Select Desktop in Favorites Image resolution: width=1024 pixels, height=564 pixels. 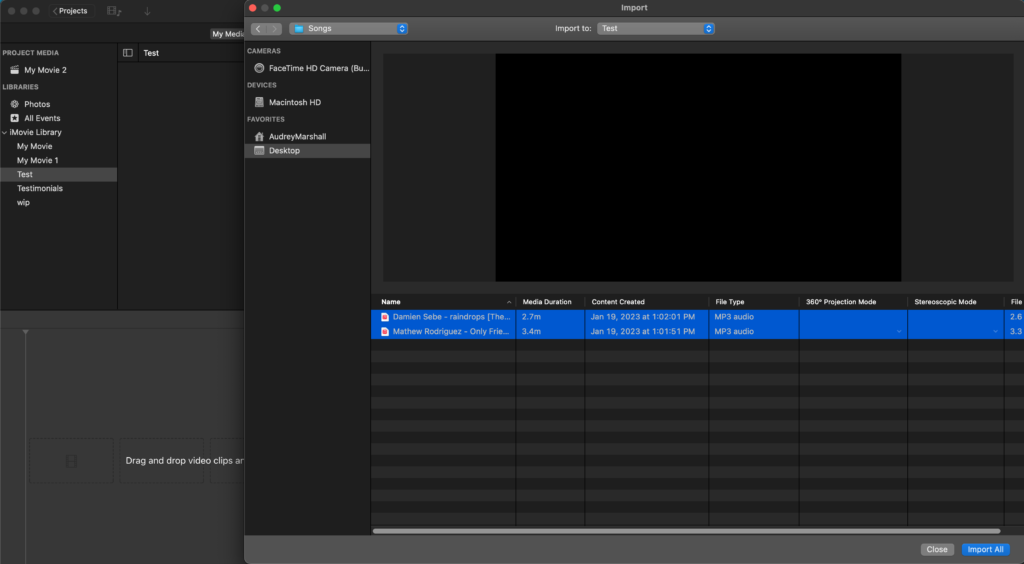pos(307,151)
